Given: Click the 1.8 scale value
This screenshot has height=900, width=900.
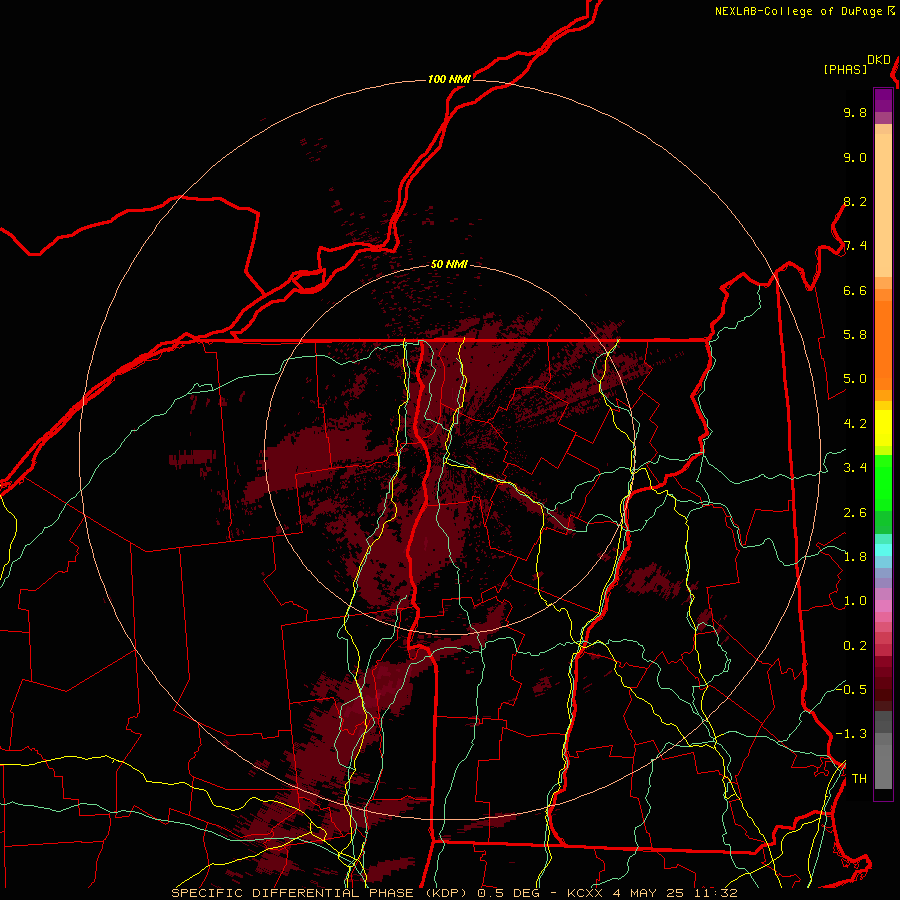Looking at the screenshot, I should coord(855,557).
